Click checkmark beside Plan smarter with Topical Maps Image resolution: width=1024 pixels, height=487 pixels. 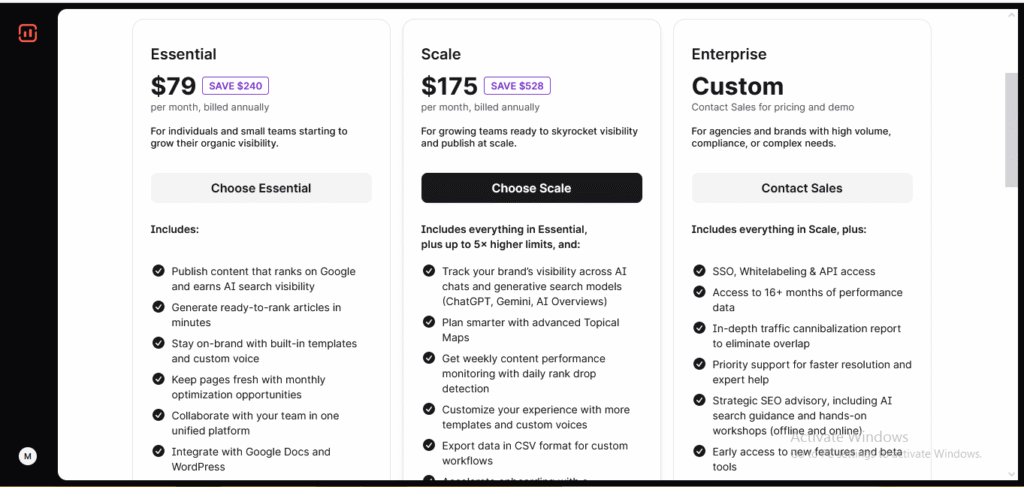[x=428, y=322]
